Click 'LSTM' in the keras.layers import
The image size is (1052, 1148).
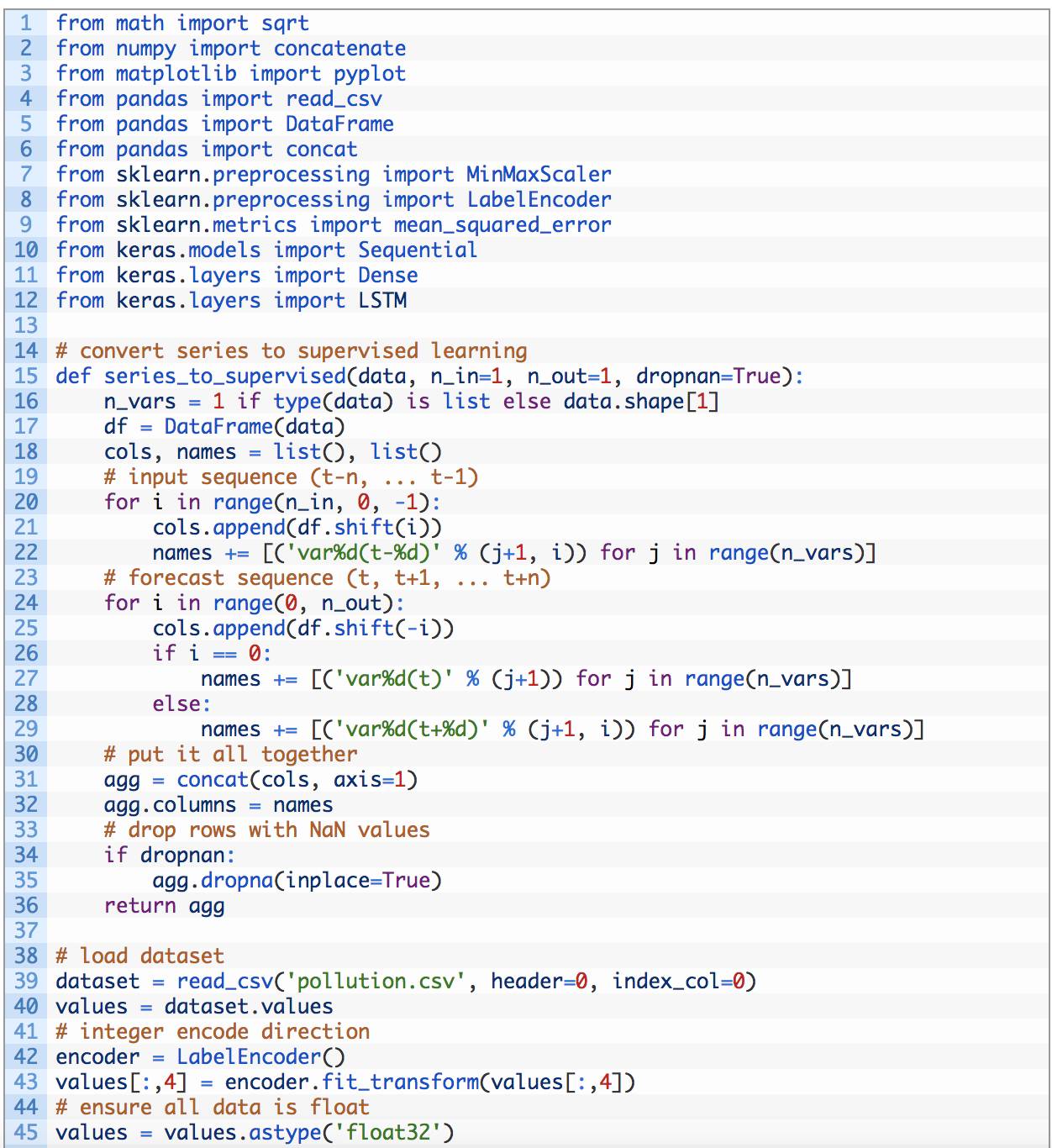[x=382, y=300]
